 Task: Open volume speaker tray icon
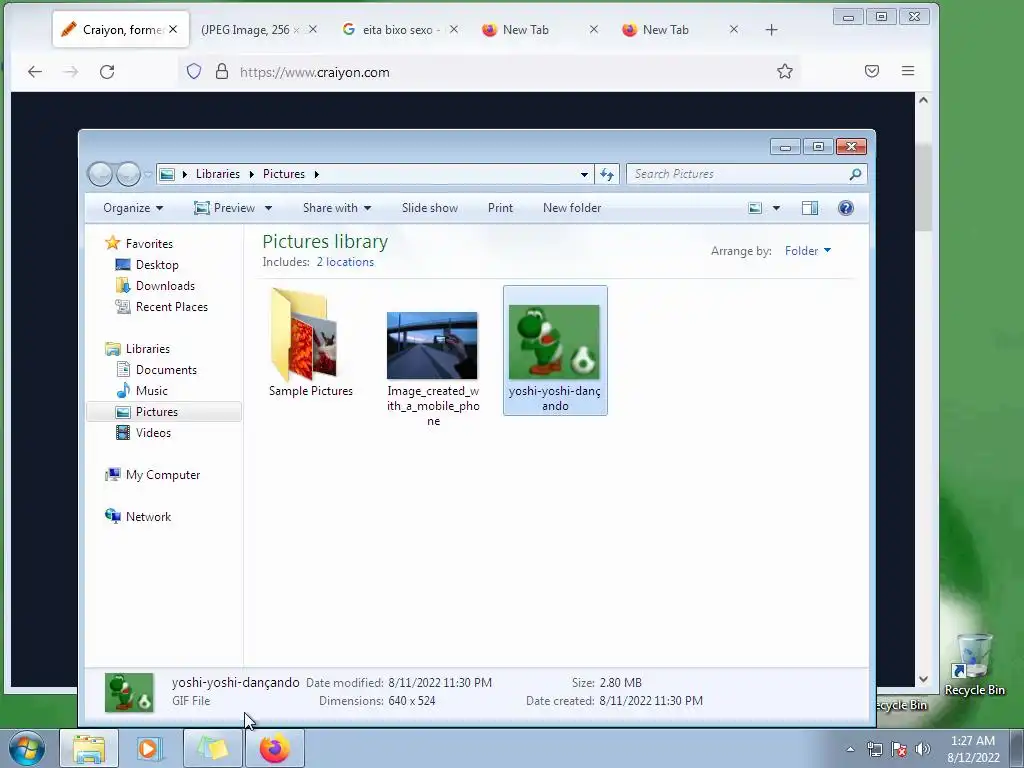(923, 749)
